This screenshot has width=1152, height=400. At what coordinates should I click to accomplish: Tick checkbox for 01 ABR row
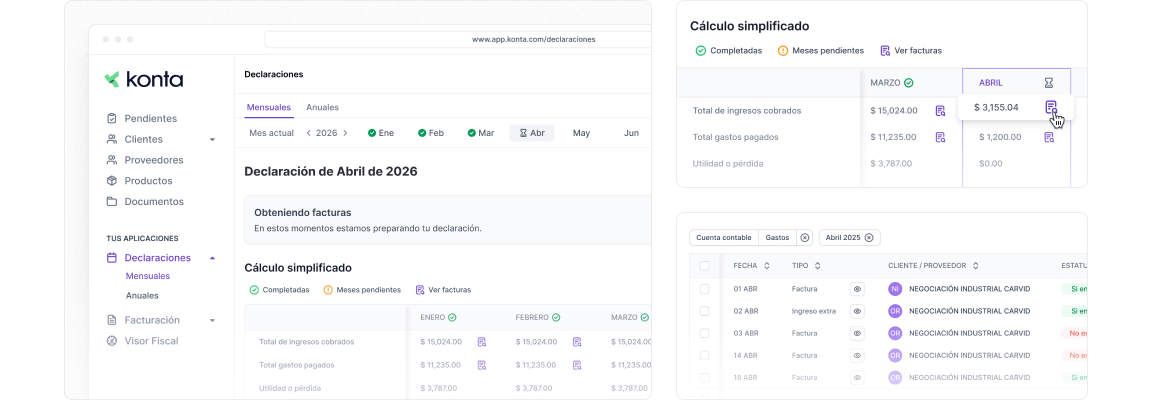tap(705, 289)
